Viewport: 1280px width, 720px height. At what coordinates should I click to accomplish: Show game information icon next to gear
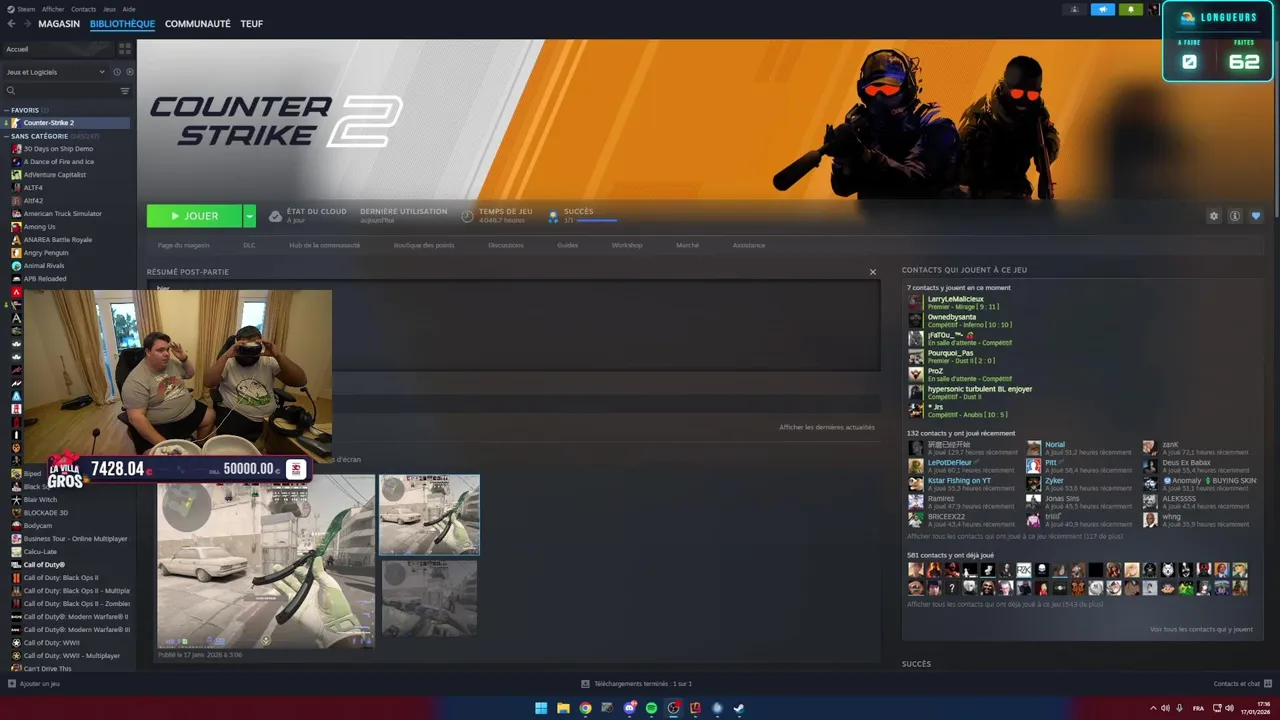[x=1235, y=216]
